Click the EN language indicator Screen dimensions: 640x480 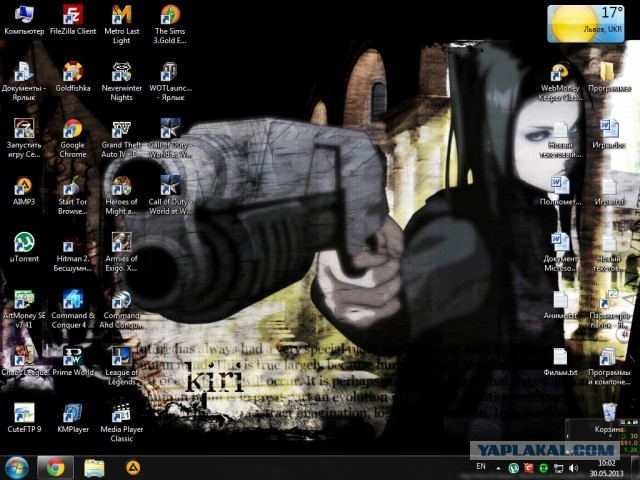(x=481, y=467)
